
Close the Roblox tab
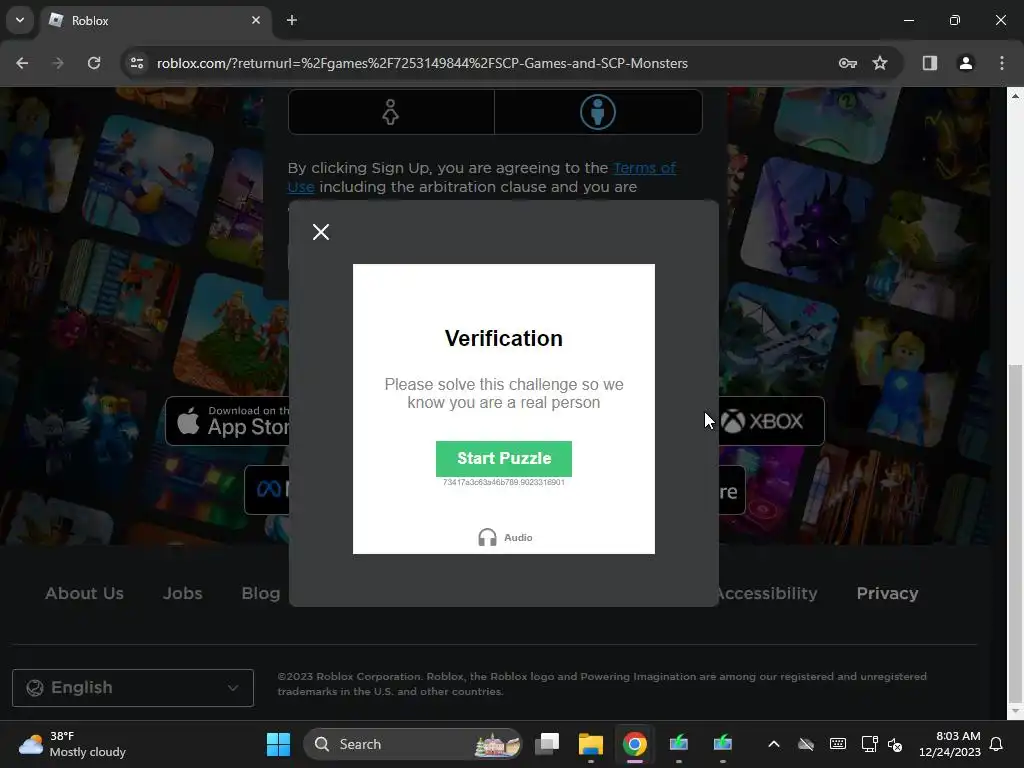pyautogui.click(x=256, y=20)
